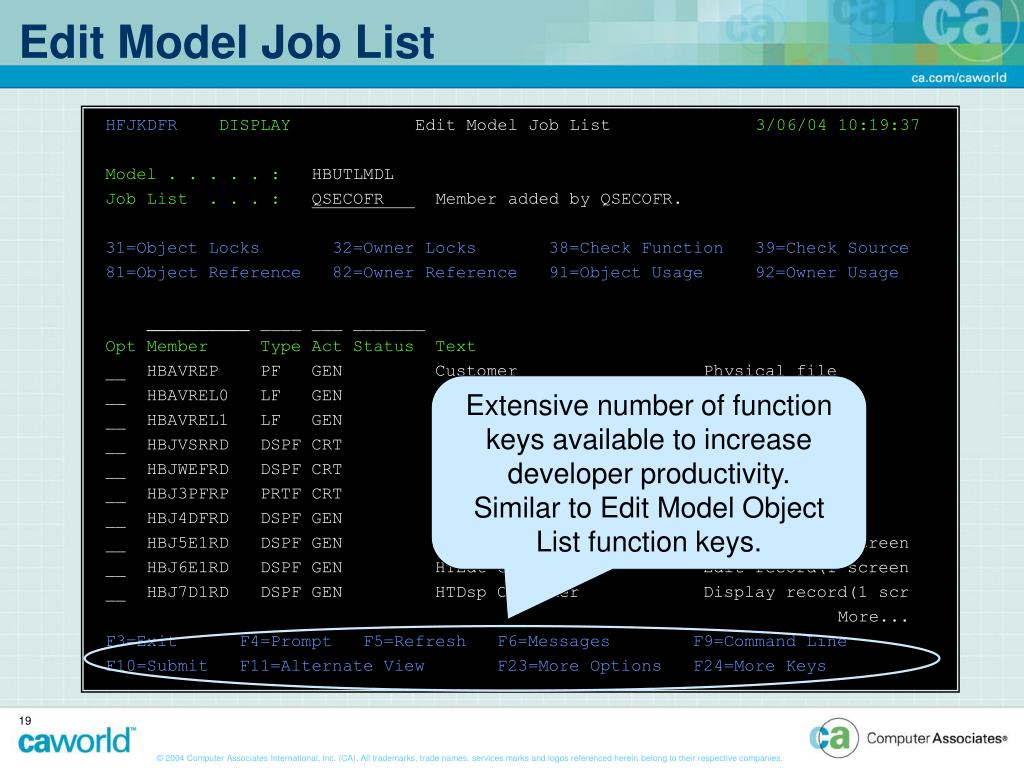The width and height of the screenshot is (1024, 768).
Task: Click member name HBAVREL1
Action: click(x=187, y=420)
